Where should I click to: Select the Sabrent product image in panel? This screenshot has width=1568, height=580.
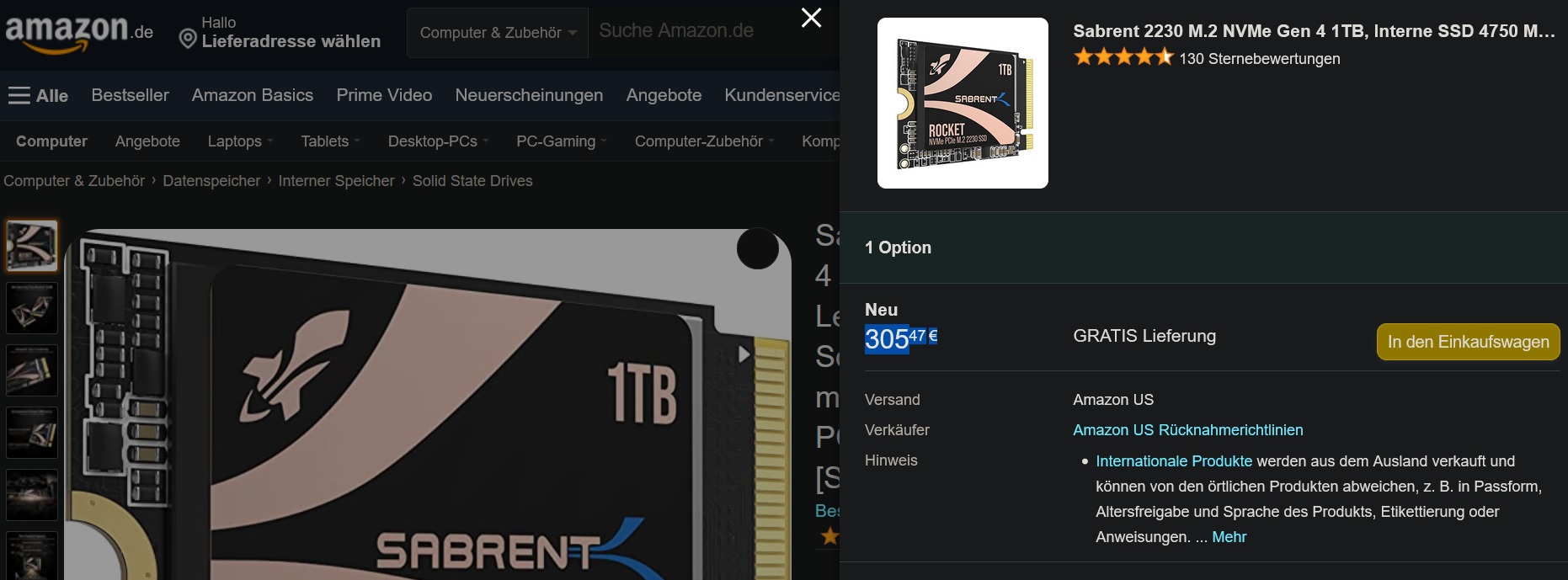coord(963,103)
